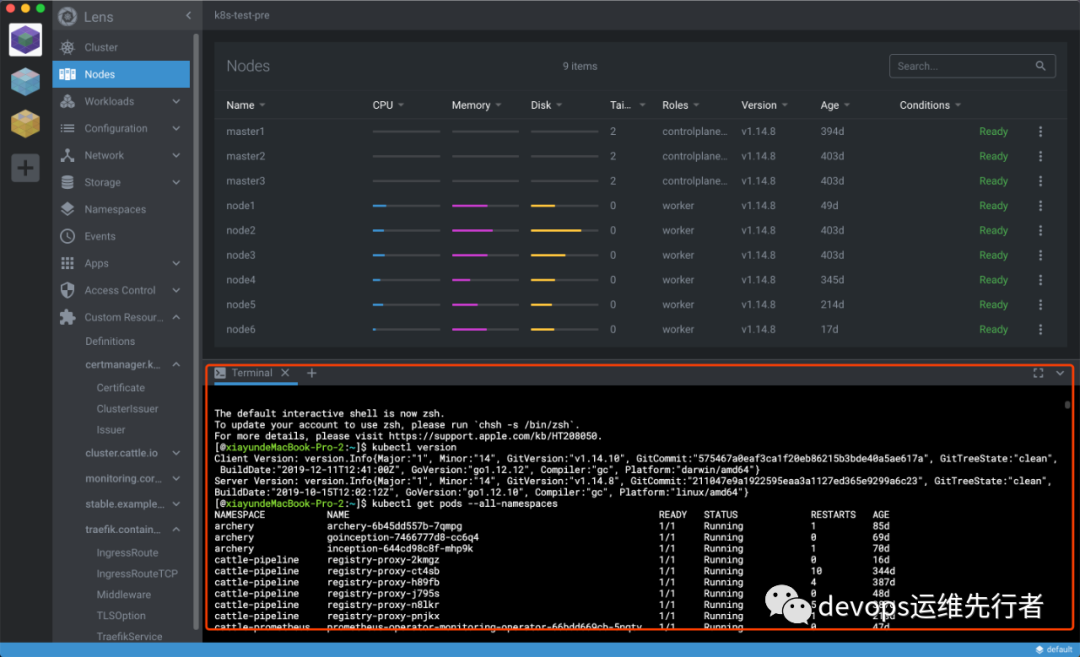This screenshot has height=657, width=1080.
Task: Switch to the blue cube cluster
Action: tap(25, 82)
